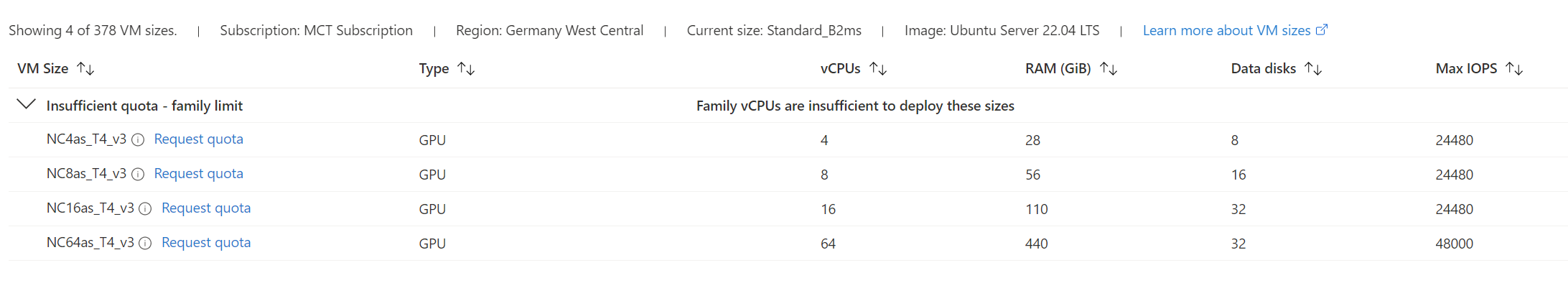The height and width of the screenshot is (301, 1568).
Task: Sort by Max IOPS column
Action: [x=1514, y=69]
